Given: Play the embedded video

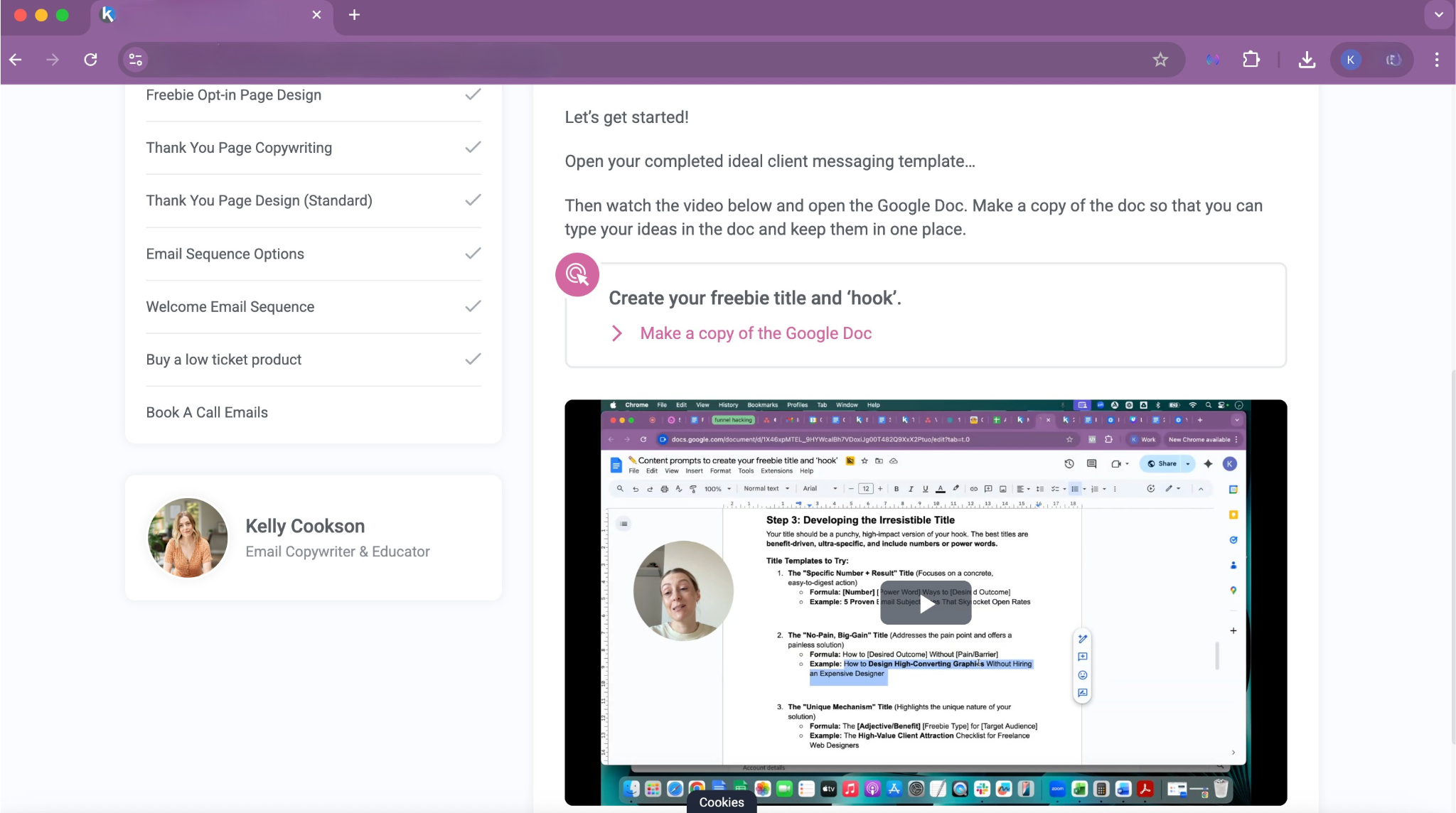Looking at the screenshot, I should tap(926, 603).
